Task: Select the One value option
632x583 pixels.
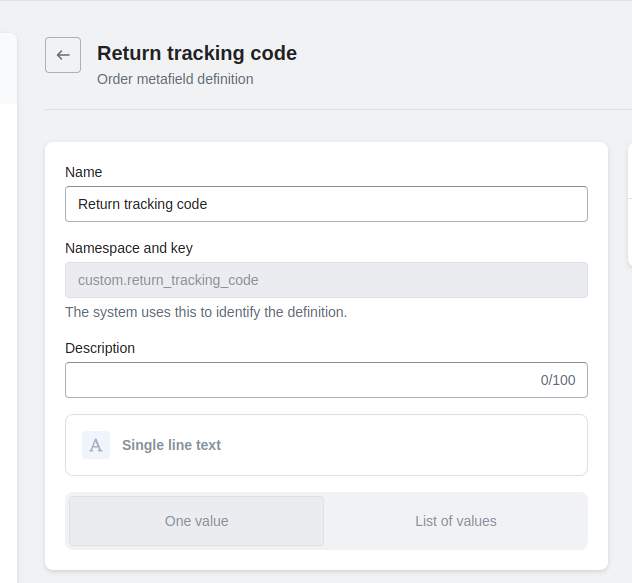Action: click(x=196, y=521)
